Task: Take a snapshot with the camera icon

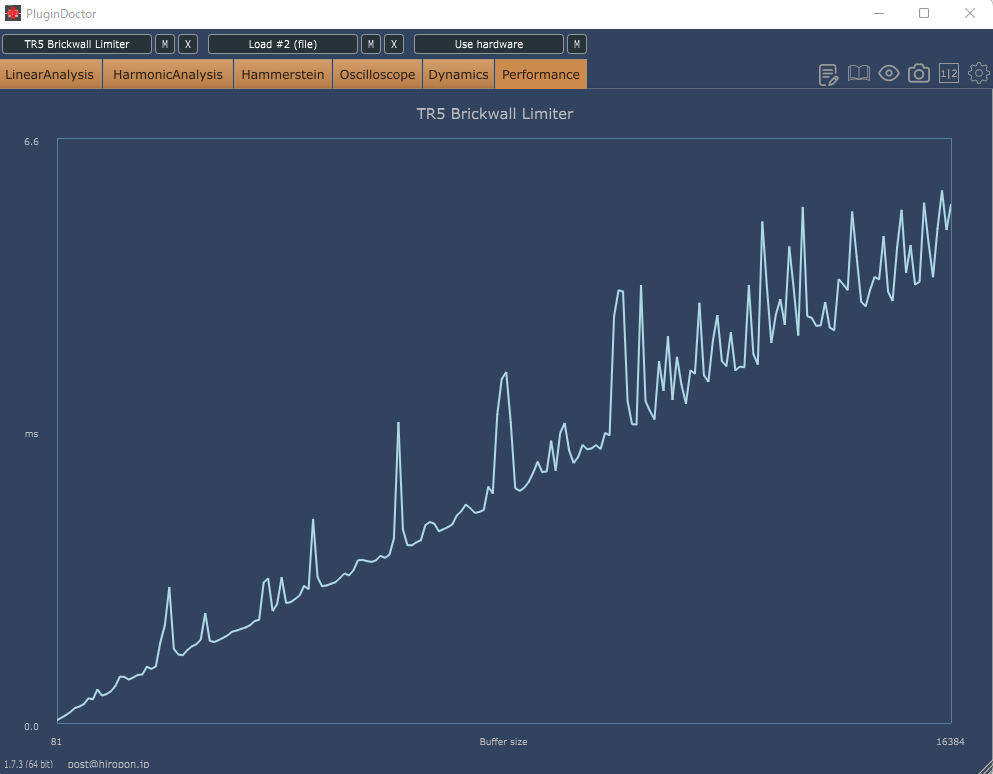Action: [919, 73]
